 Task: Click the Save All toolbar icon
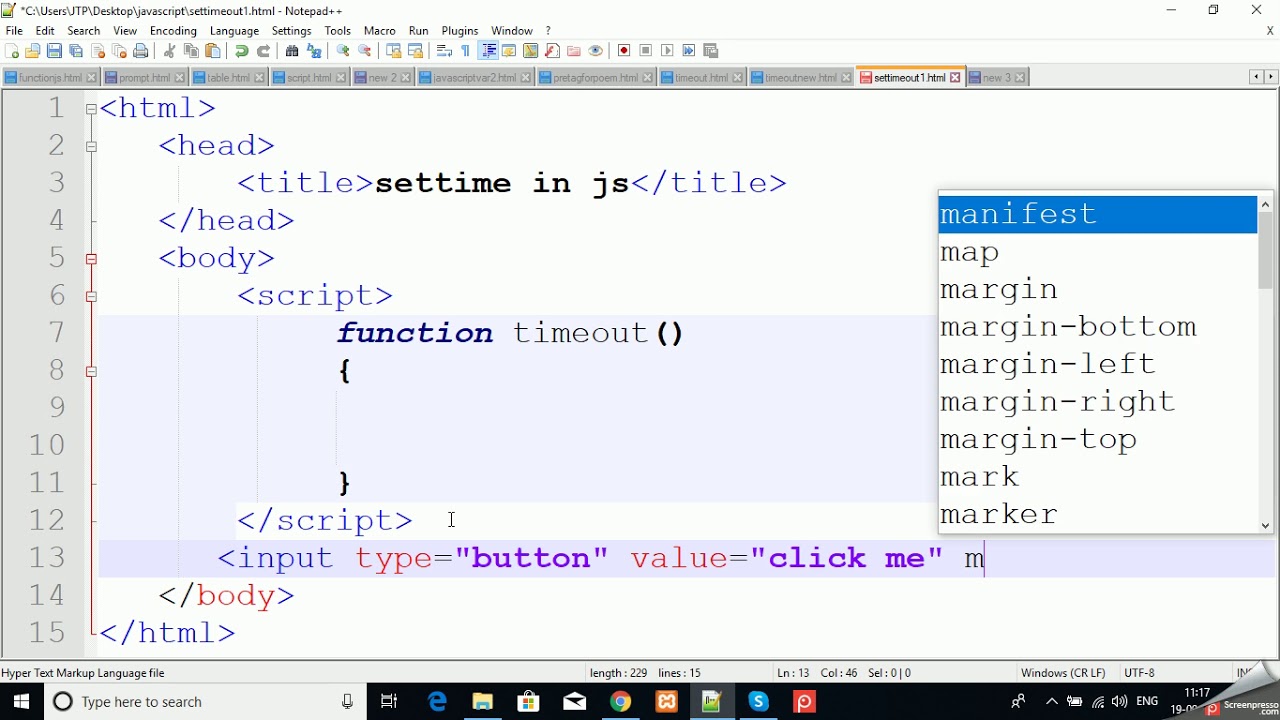coord(76,51)
